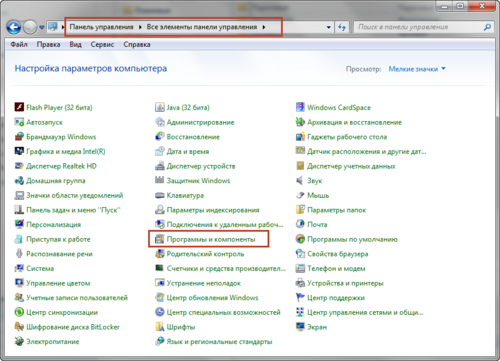Click the Автозапуск icon
The width and height of the screenshot is (500, 361).
tap(19, 122)
